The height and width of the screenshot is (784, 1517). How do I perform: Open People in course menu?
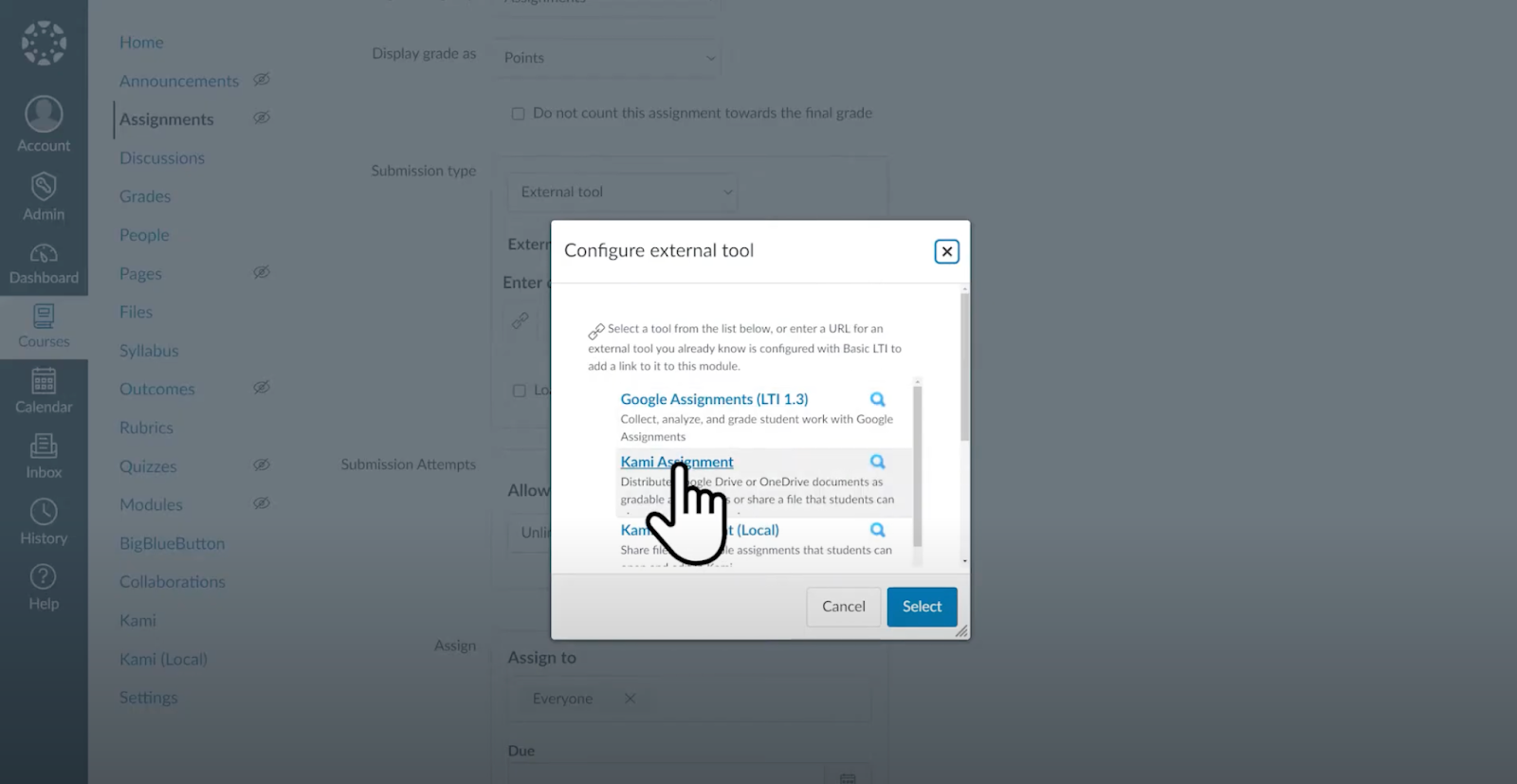144,235
